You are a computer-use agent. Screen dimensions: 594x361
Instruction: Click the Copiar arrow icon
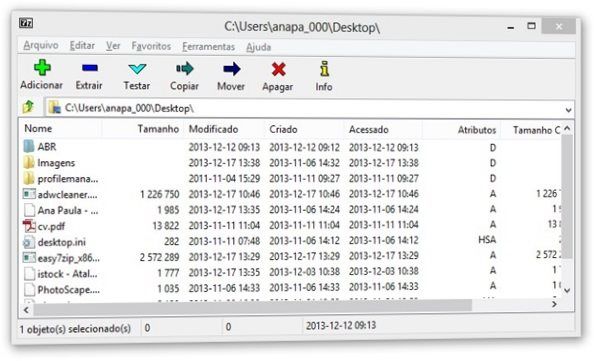[184, 69]
